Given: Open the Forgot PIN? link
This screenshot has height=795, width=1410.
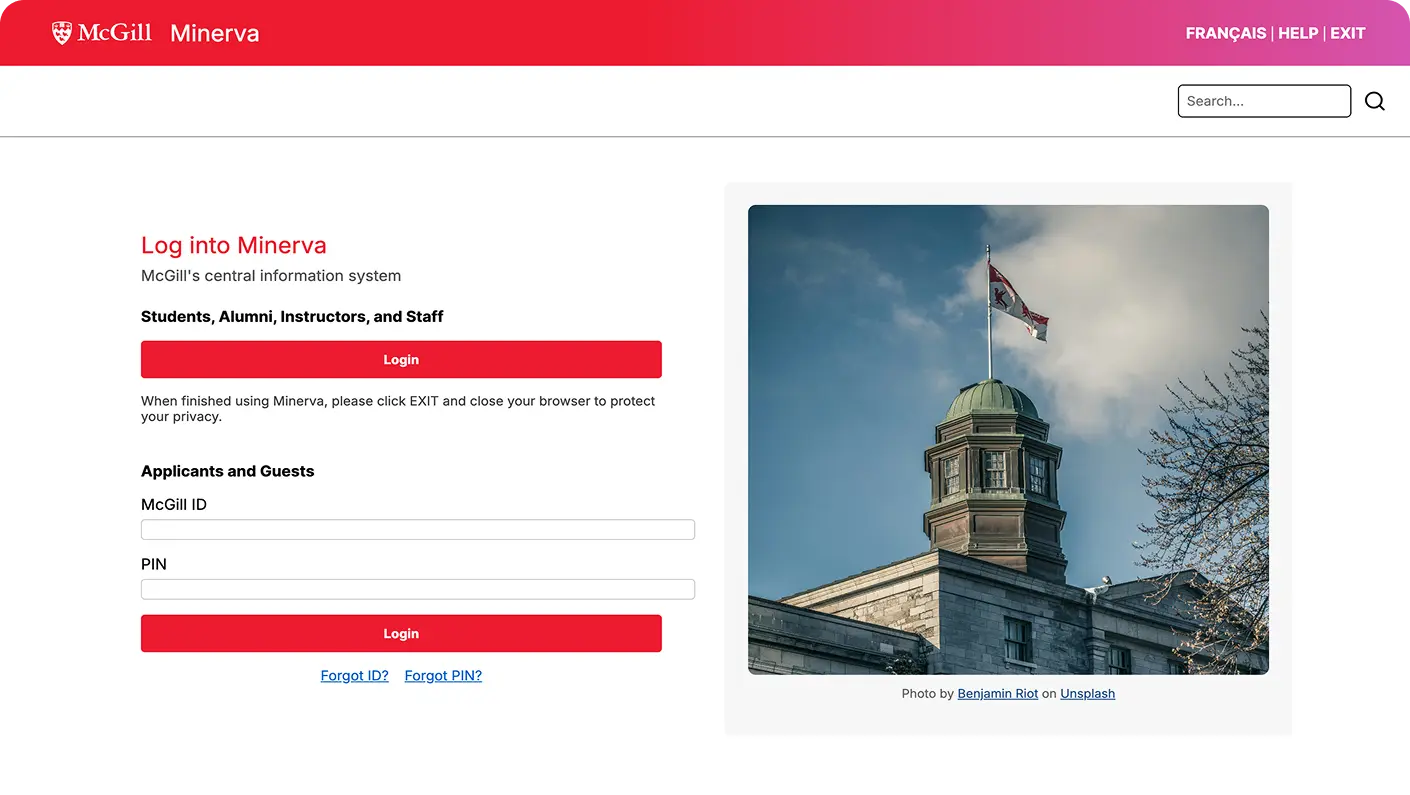Looking at the screenshot, I should coord(443,676).
